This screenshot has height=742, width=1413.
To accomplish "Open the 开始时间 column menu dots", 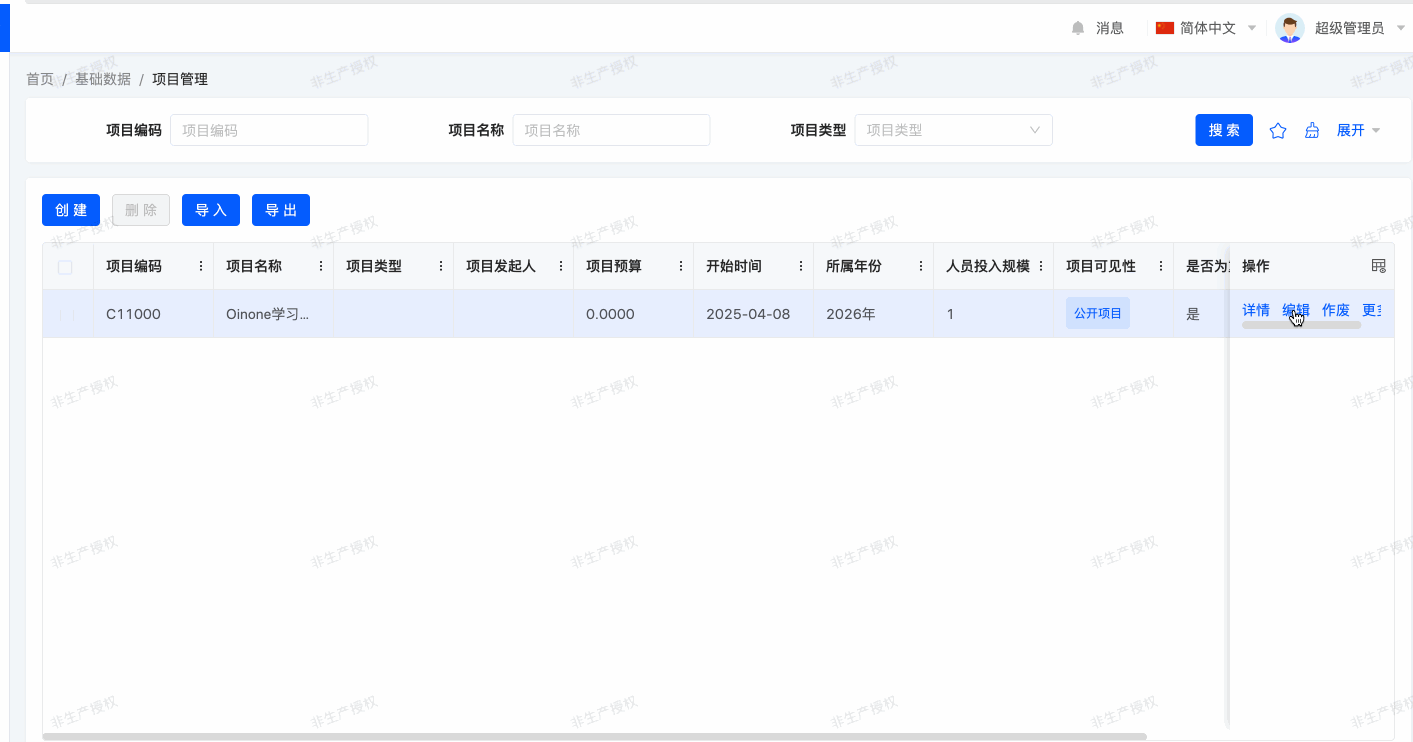I will (x=801, y=266).
